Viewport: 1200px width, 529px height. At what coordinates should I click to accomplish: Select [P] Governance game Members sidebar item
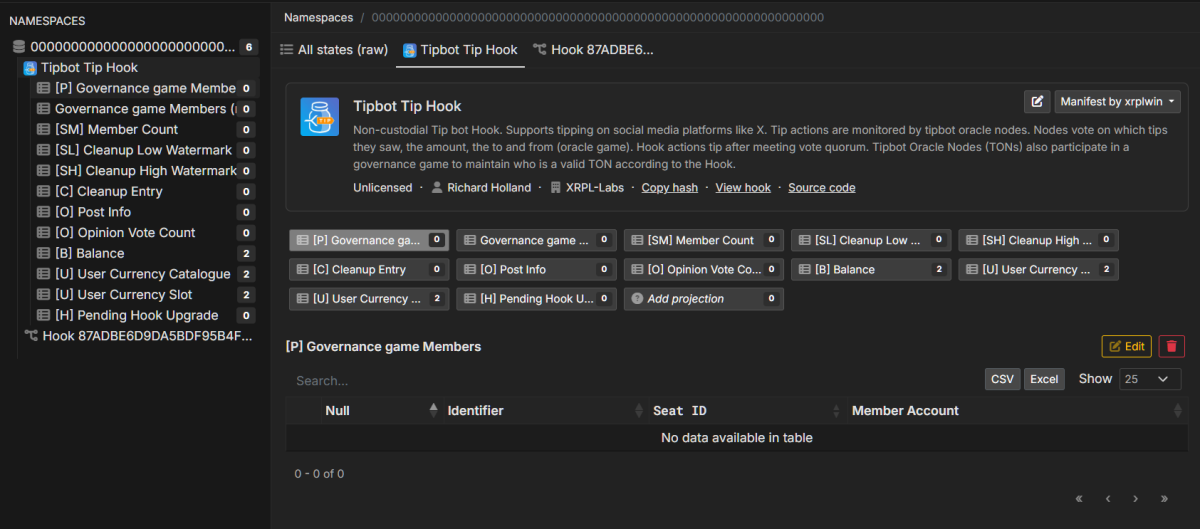click(x=146, y=88)
